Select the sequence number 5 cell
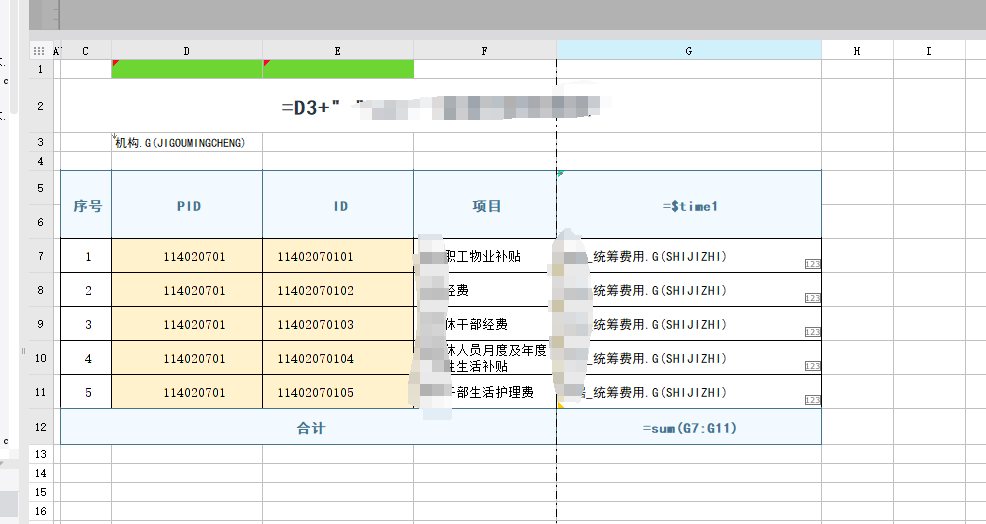Viewport: 986px width, 524px height. coord(86,392)
